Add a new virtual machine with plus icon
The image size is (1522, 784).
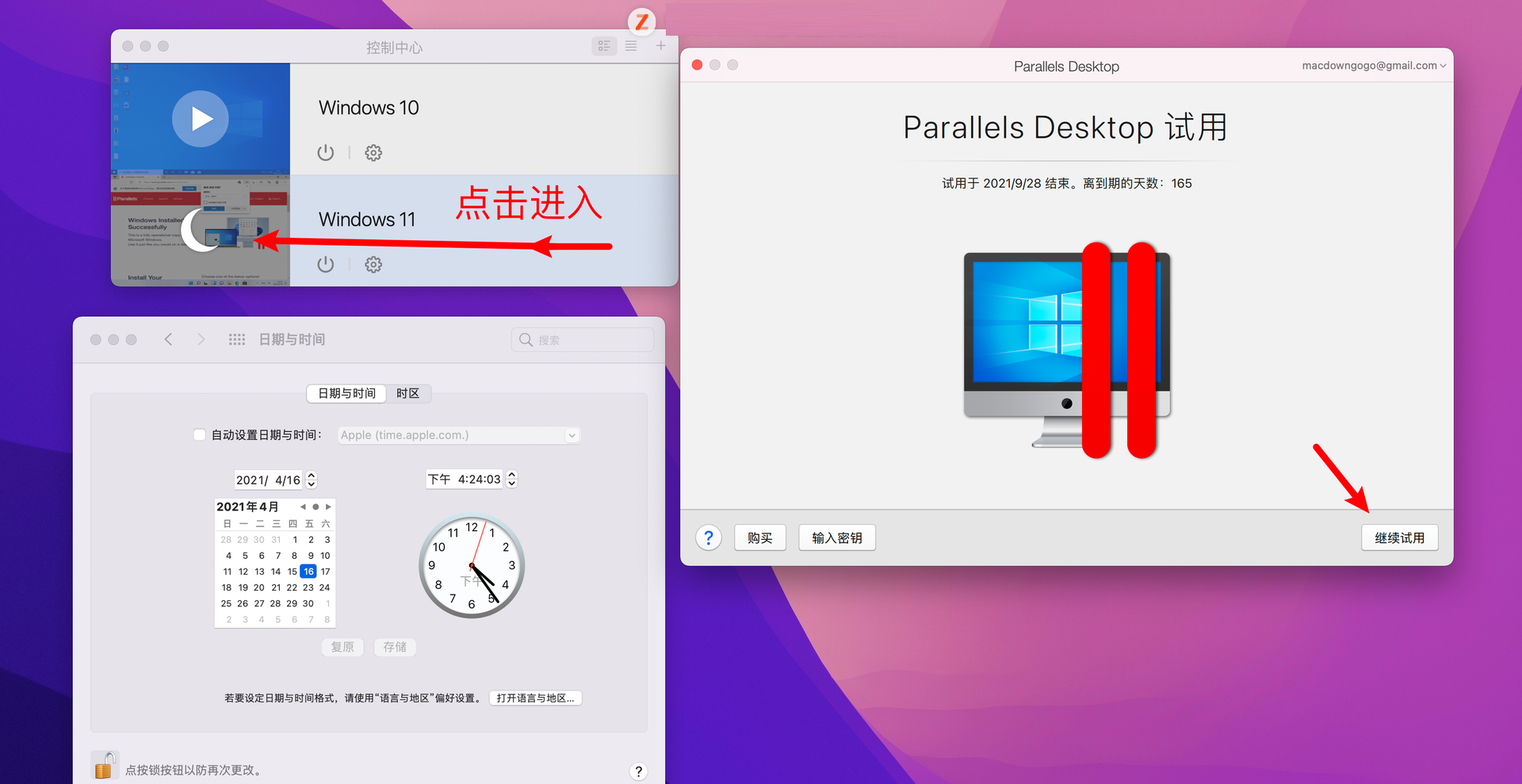[661, 45]
